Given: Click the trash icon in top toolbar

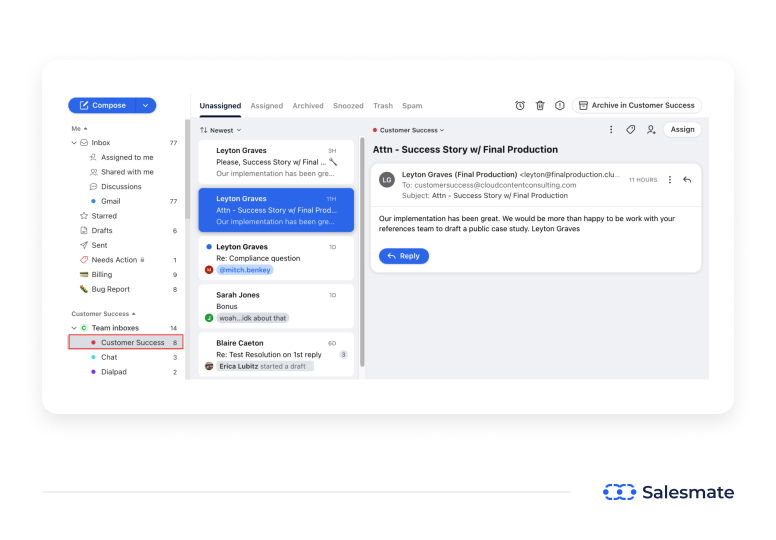Looking at the screenshot, I should coord(540,105).
